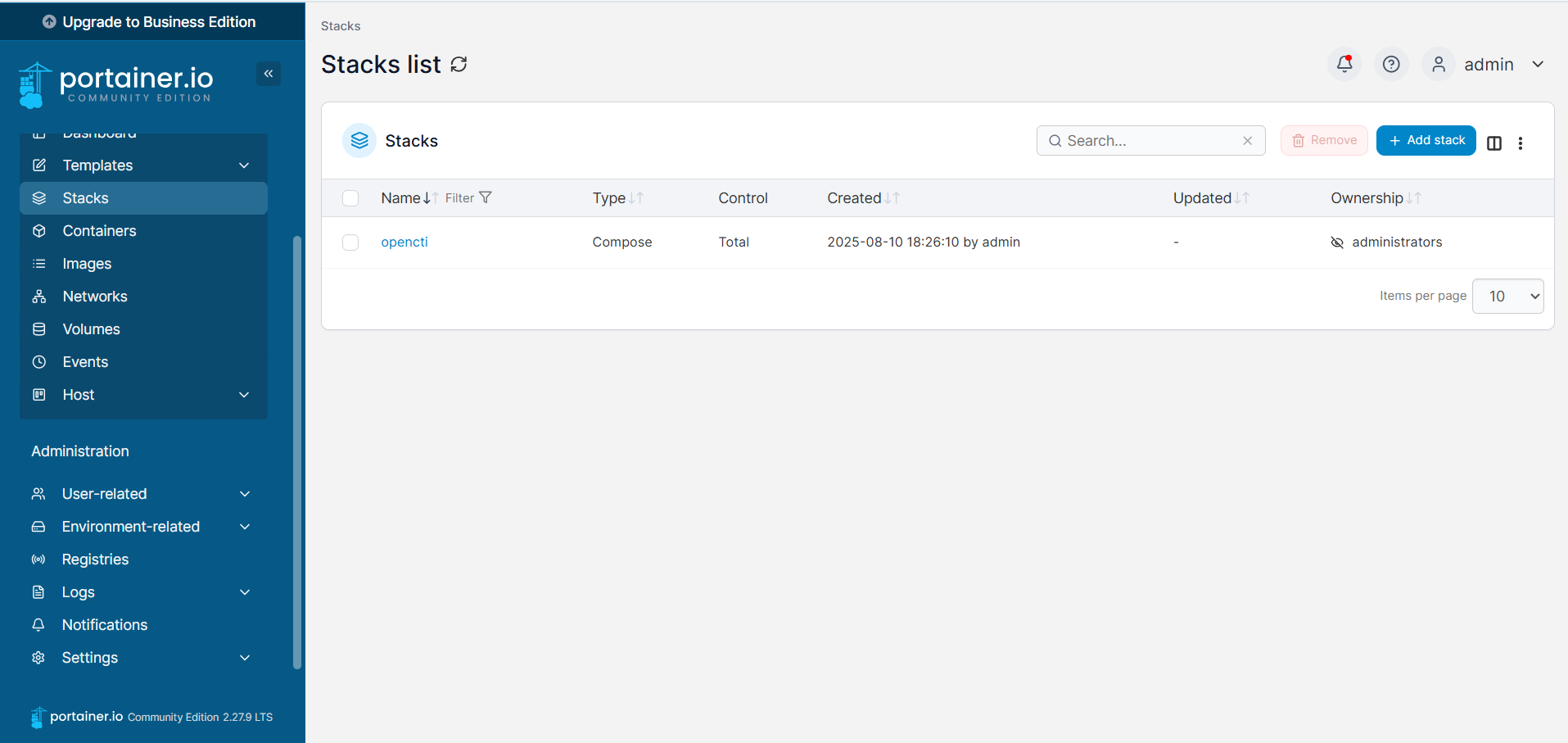Click the Control column header
Viewport: 1568px width, 743px height.
pyautogui.click(x=743, y=198)
